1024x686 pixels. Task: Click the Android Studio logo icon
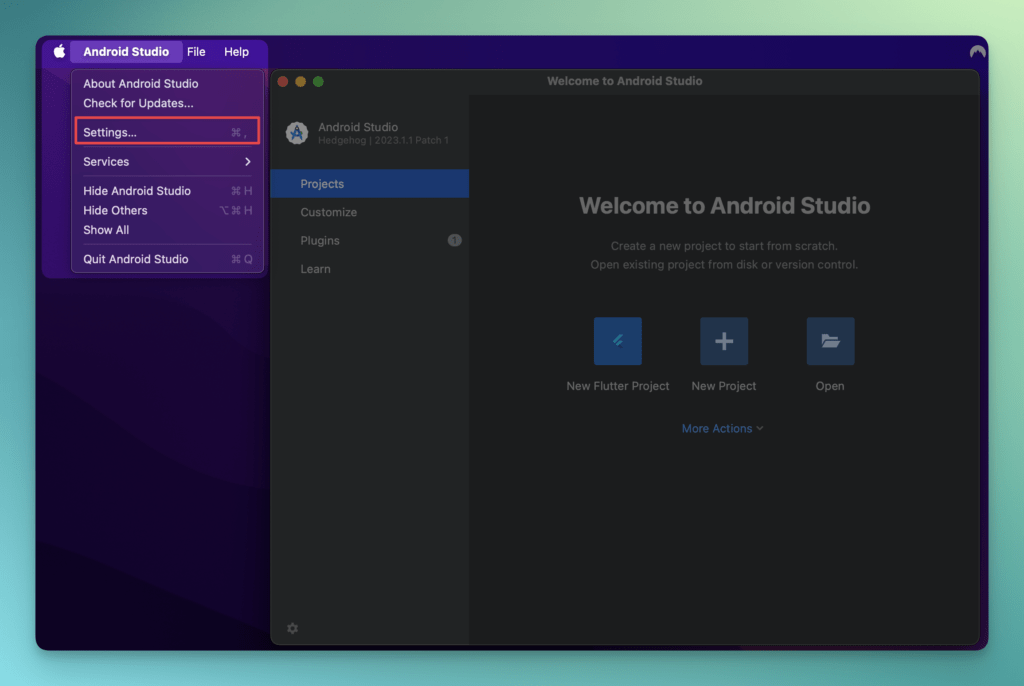(297, 133)
